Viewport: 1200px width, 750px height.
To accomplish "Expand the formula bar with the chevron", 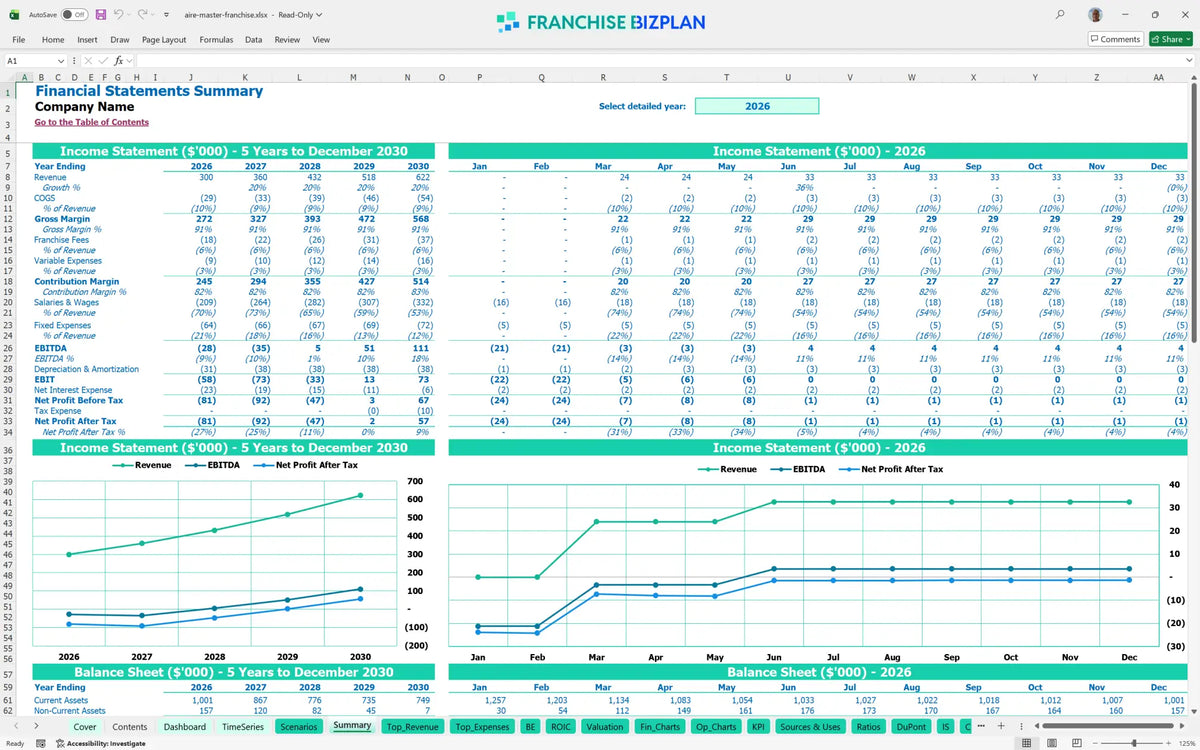I will (1189, 61).
